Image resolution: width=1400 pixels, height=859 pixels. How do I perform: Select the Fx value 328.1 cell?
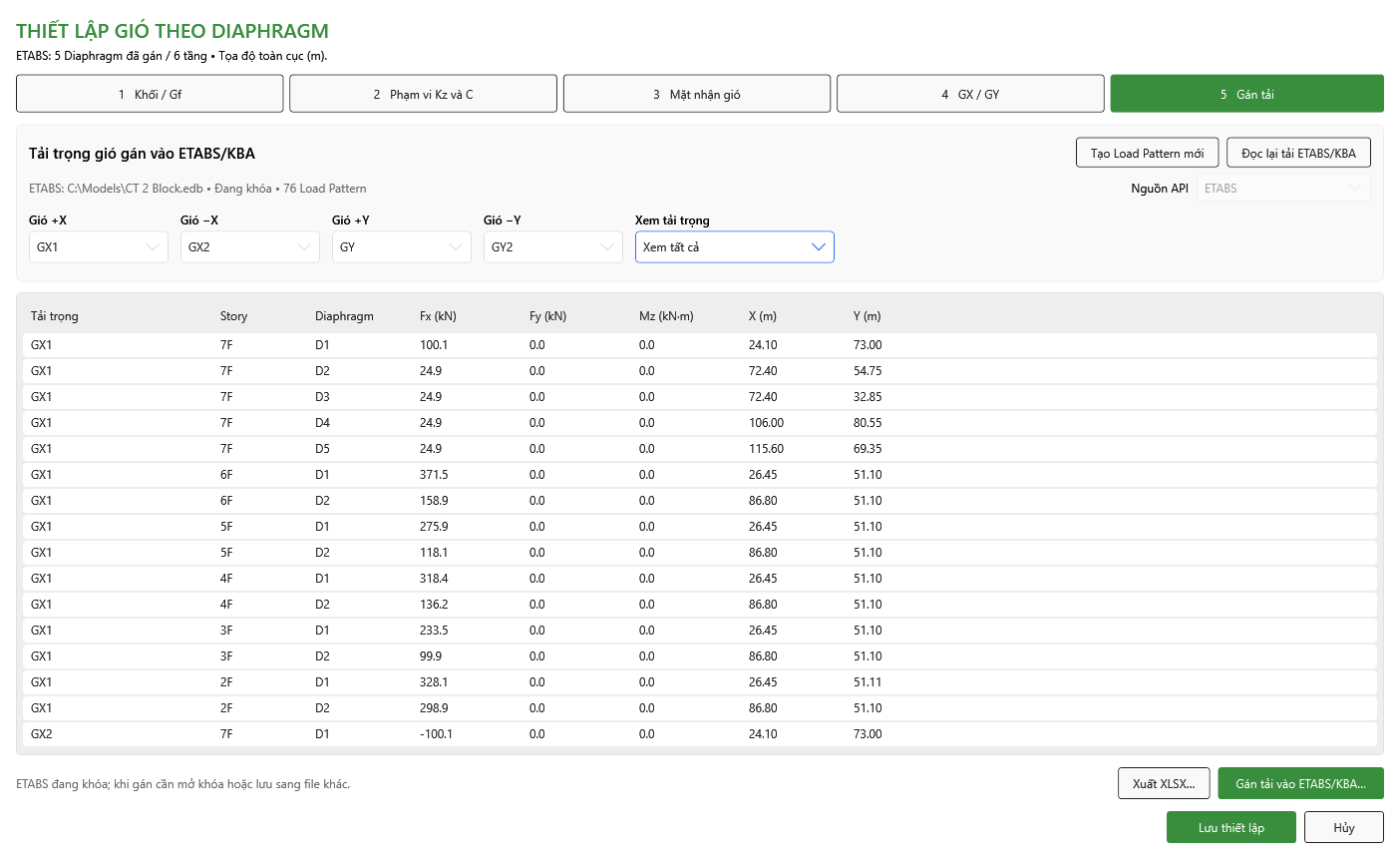click(434, 682)
